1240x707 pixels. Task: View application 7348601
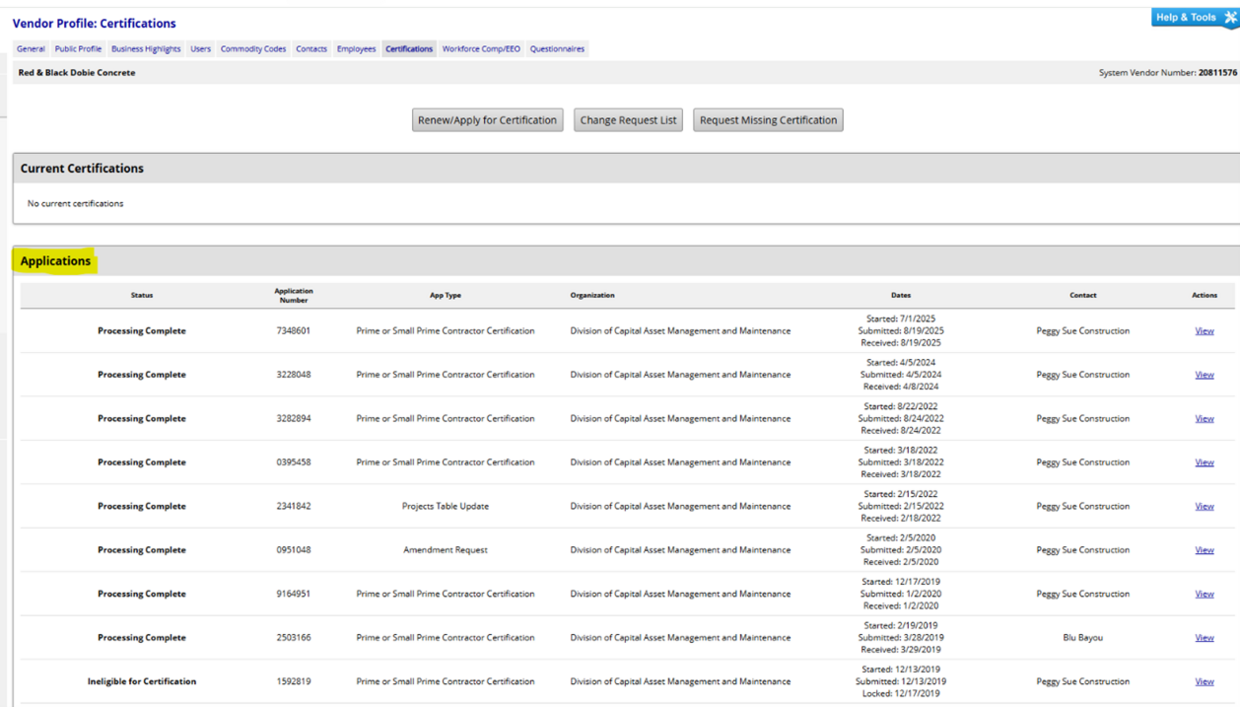(1204, 331)
